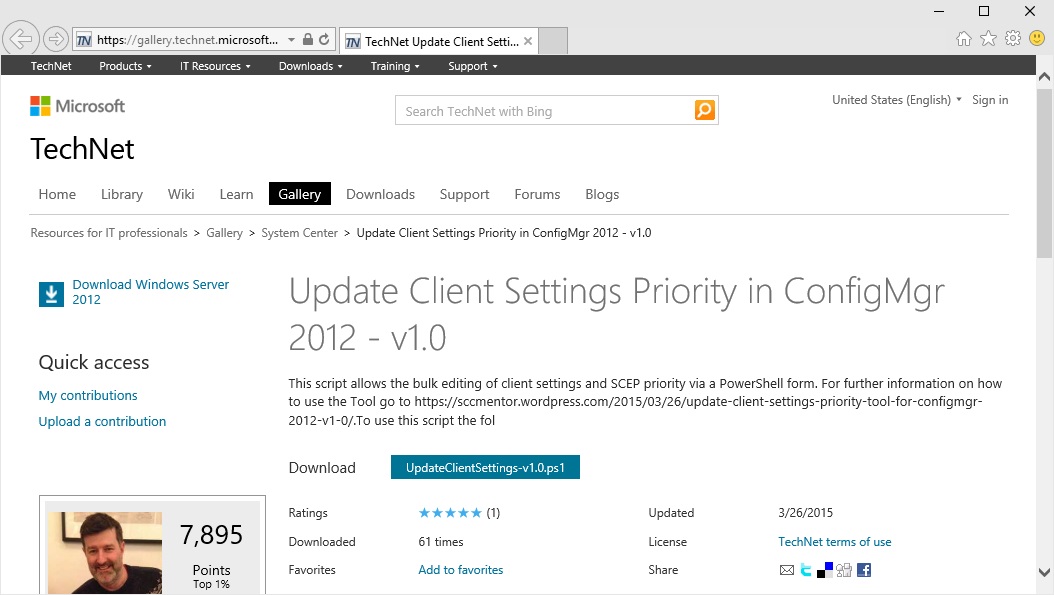Expand the IT Resources dropdown menu
Image resolution: width=1054 pixels, height=595 pixels.
(x=214, y=66)
